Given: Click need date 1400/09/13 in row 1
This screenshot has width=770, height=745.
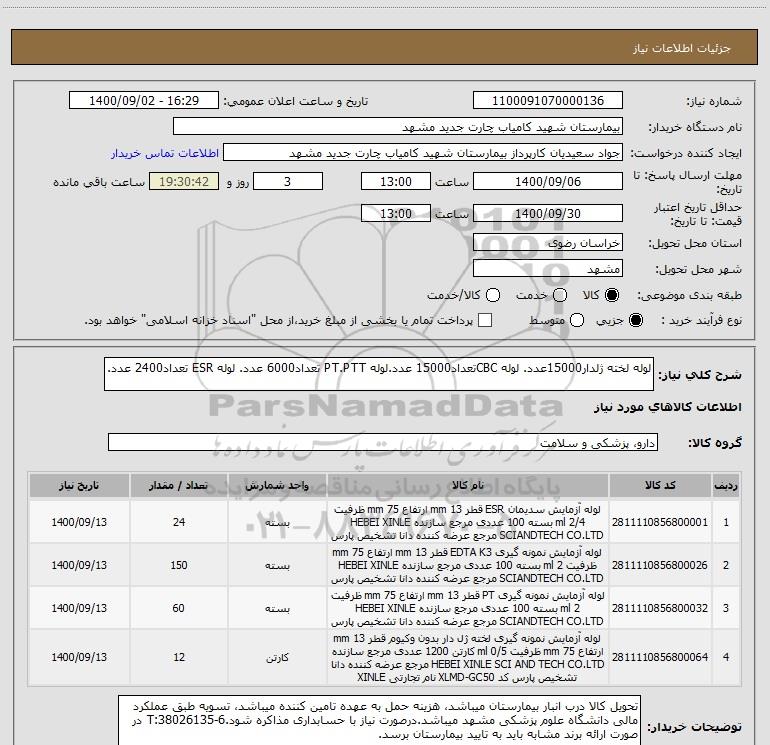Looking at the screenshot, I should [x=79, y=522].
